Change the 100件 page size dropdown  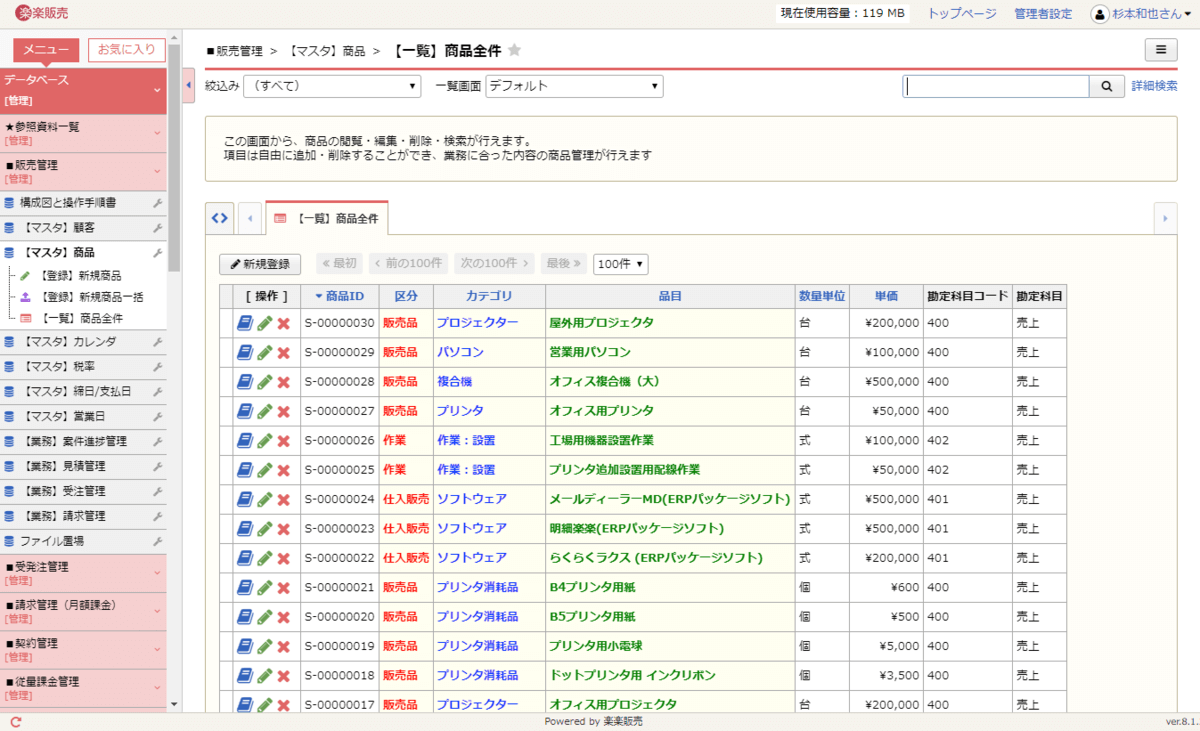coord(620,264)
